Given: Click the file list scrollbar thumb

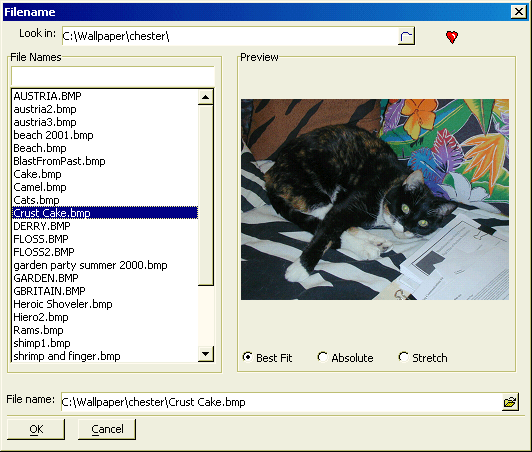Looking at the screenshot, I should point(205,195).
